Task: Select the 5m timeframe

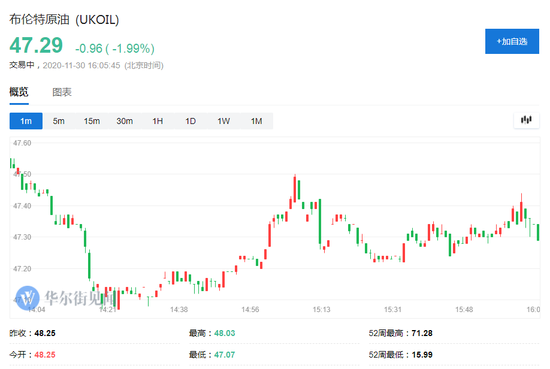Action: tap(59, 121)
